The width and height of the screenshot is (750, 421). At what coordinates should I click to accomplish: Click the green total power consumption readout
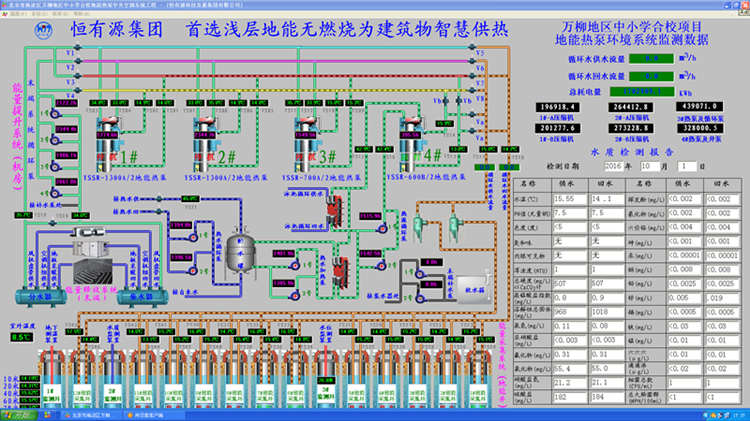pos(641,91)
